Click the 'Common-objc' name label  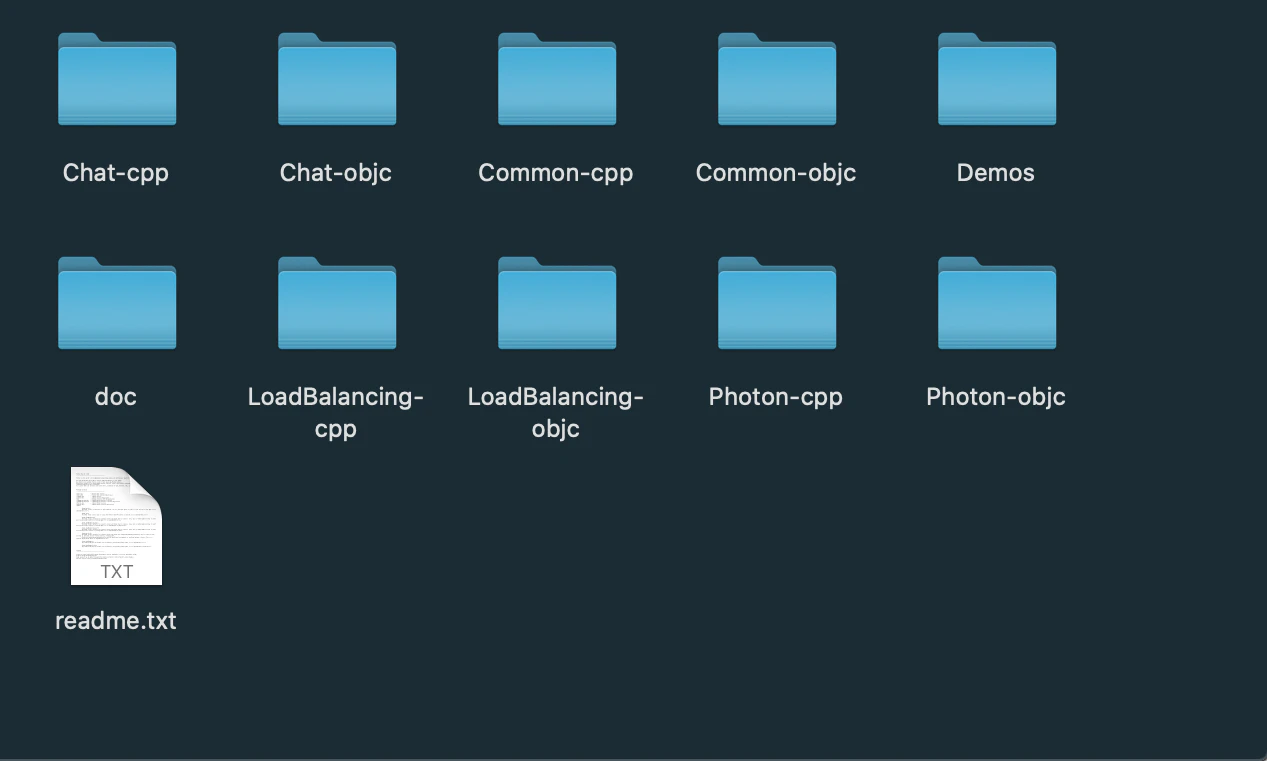(x=776, y=173)
